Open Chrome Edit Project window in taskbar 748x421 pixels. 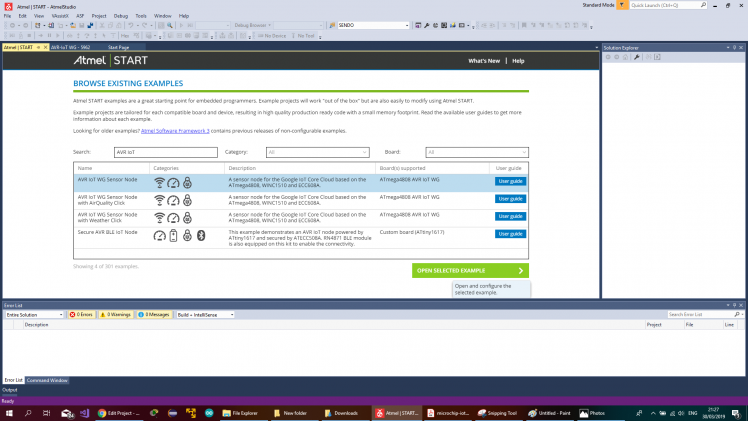click(118, 412)
